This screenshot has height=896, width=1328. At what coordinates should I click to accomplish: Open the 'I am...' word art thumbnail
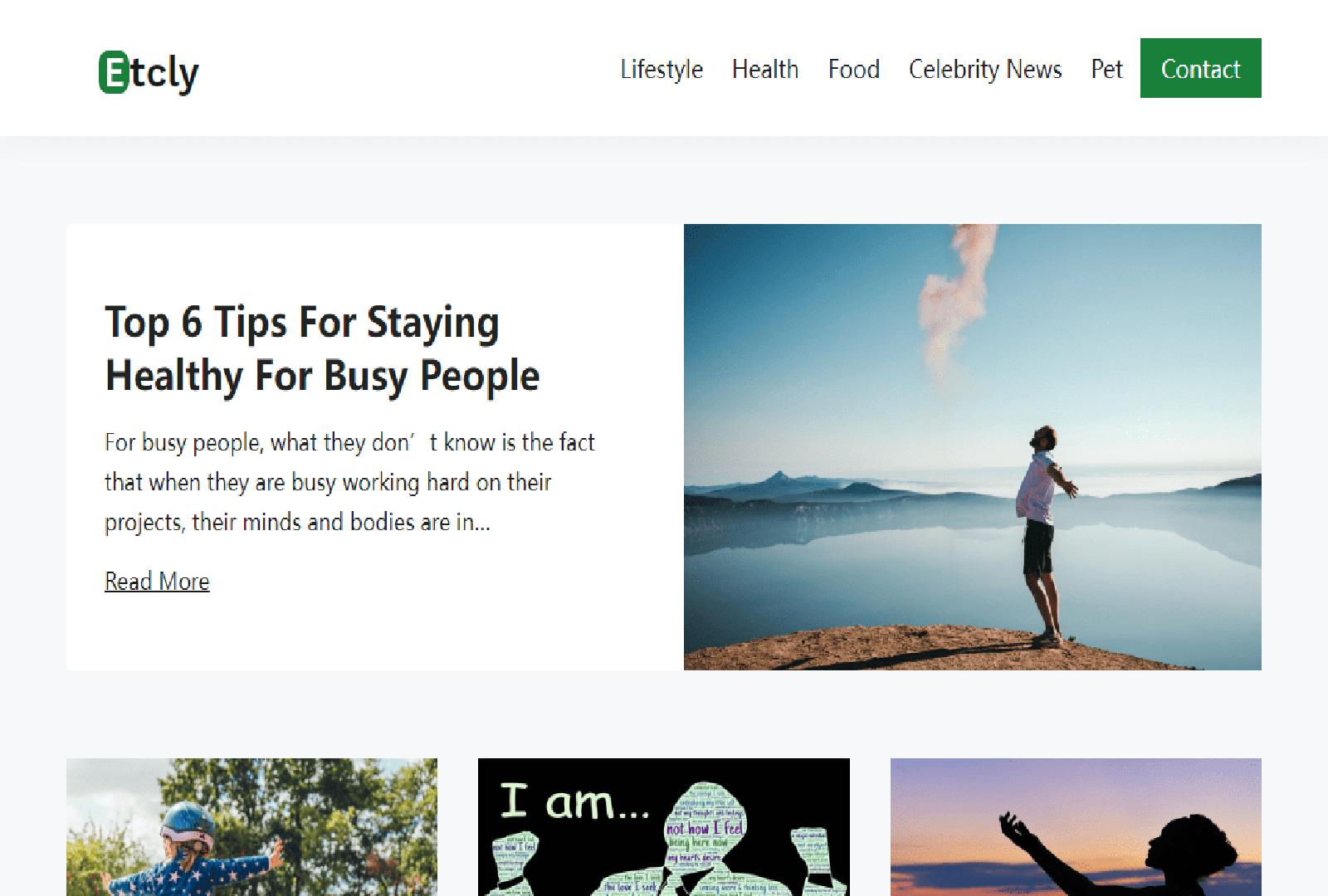coord(663,827)
